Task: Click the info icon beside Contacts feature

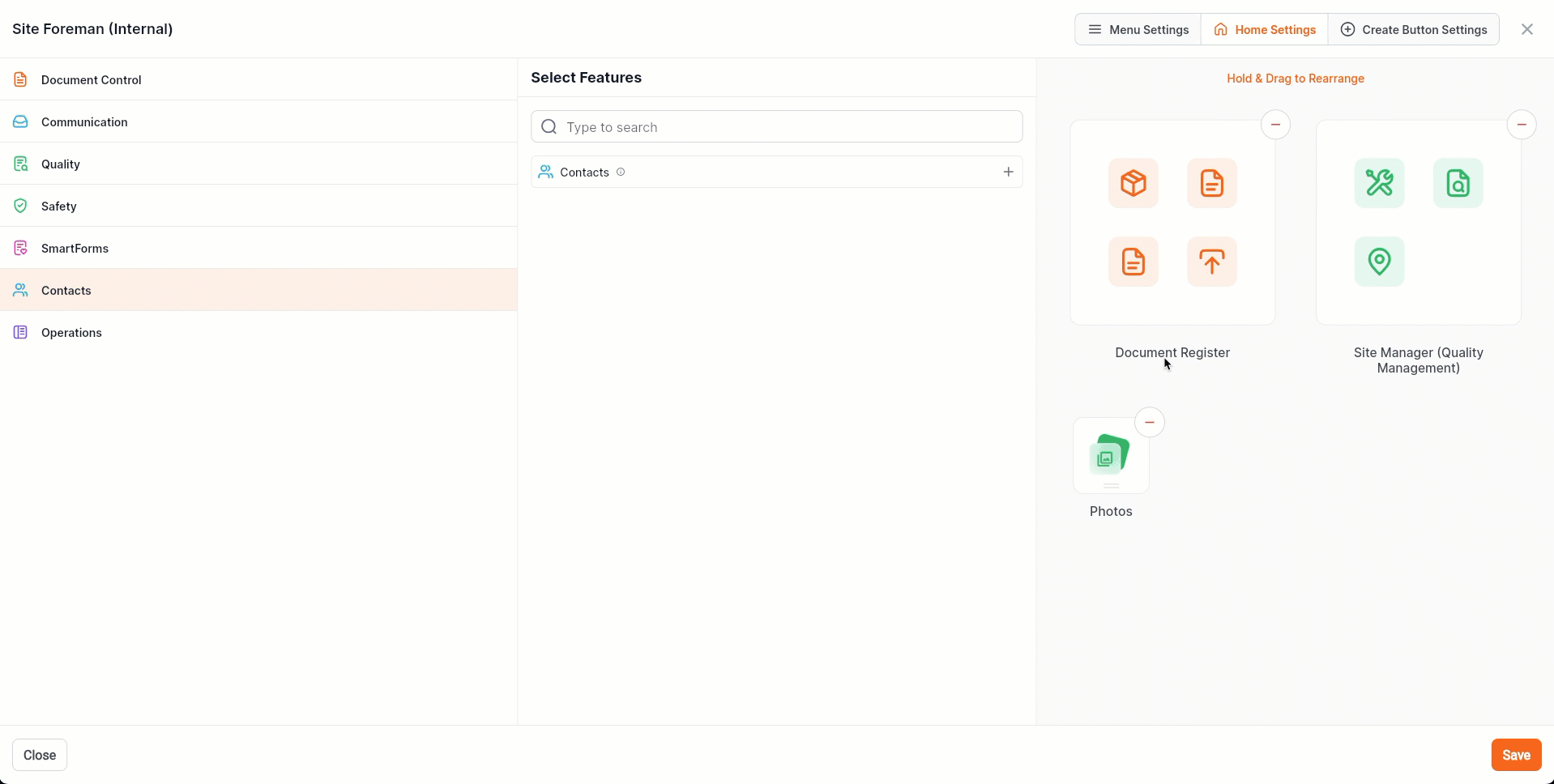Action: point(621,172)
